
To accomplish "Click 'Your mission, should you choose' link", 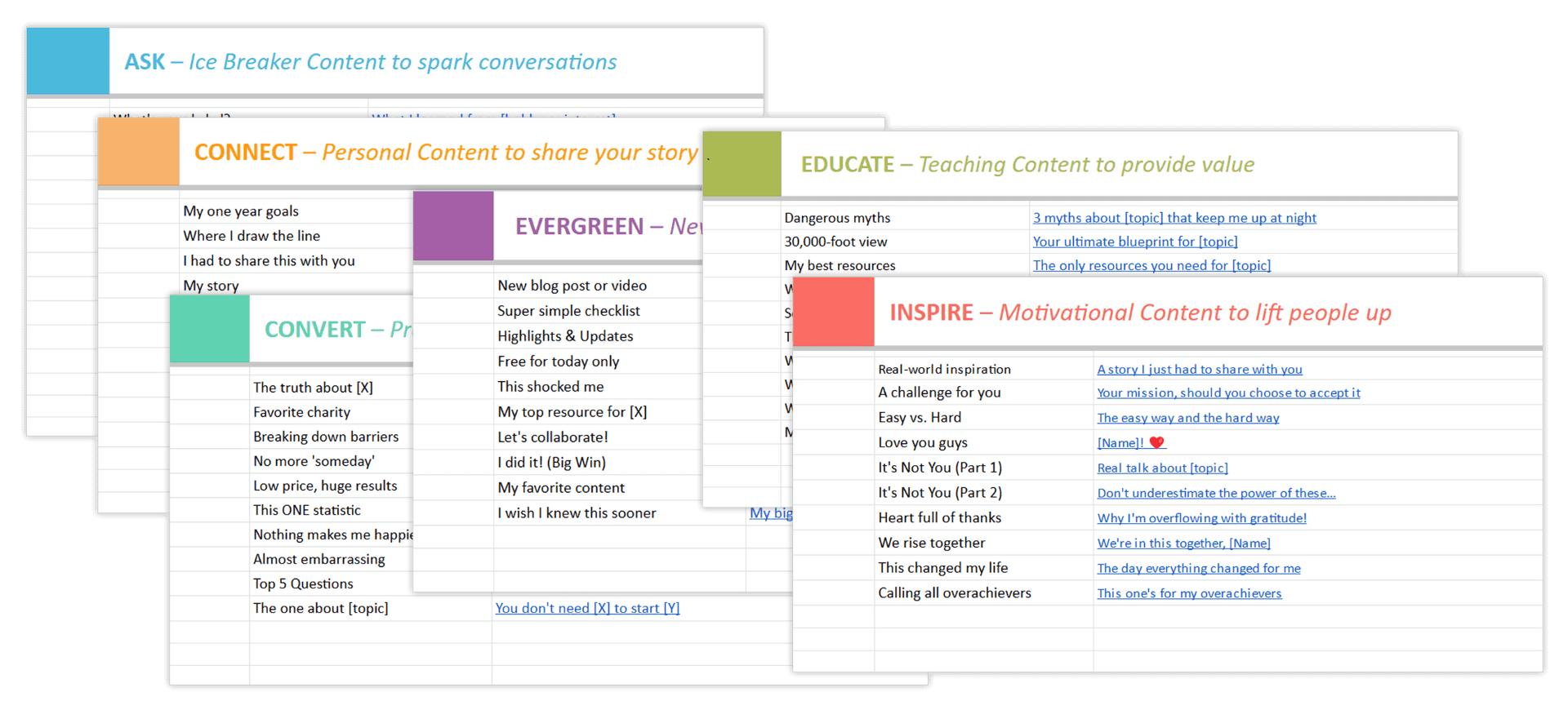I will [1228, 393].
